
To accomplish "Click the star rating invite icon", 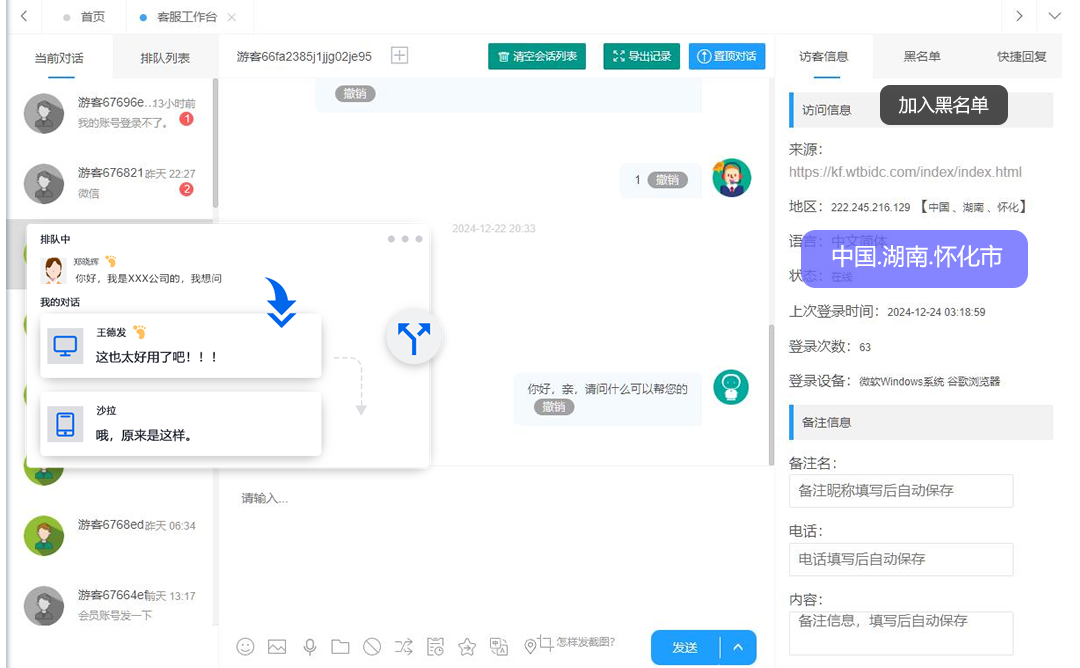I will click(467, 647).
